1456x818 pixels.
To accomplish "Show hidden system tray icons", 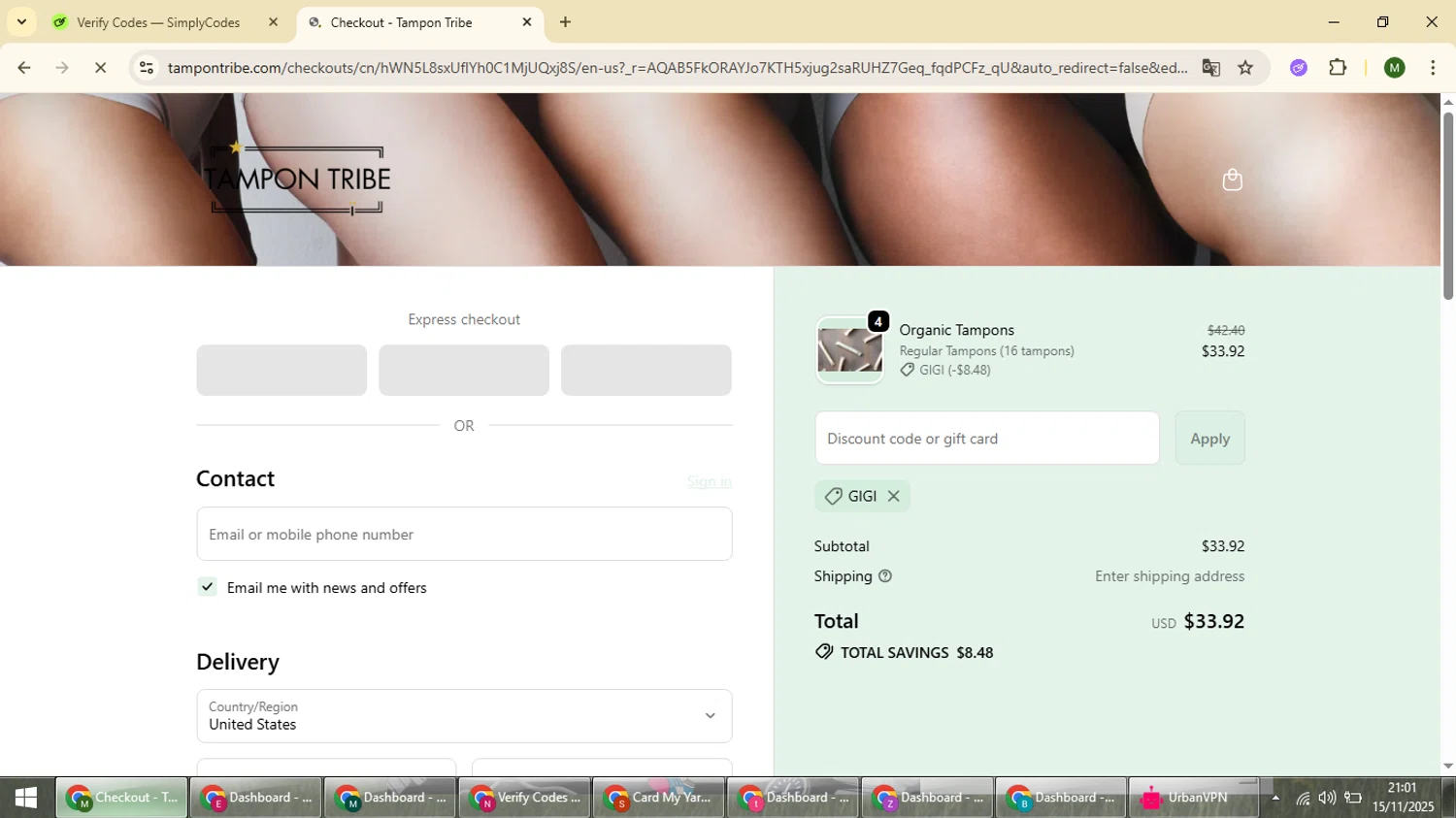I will 1275,799.
